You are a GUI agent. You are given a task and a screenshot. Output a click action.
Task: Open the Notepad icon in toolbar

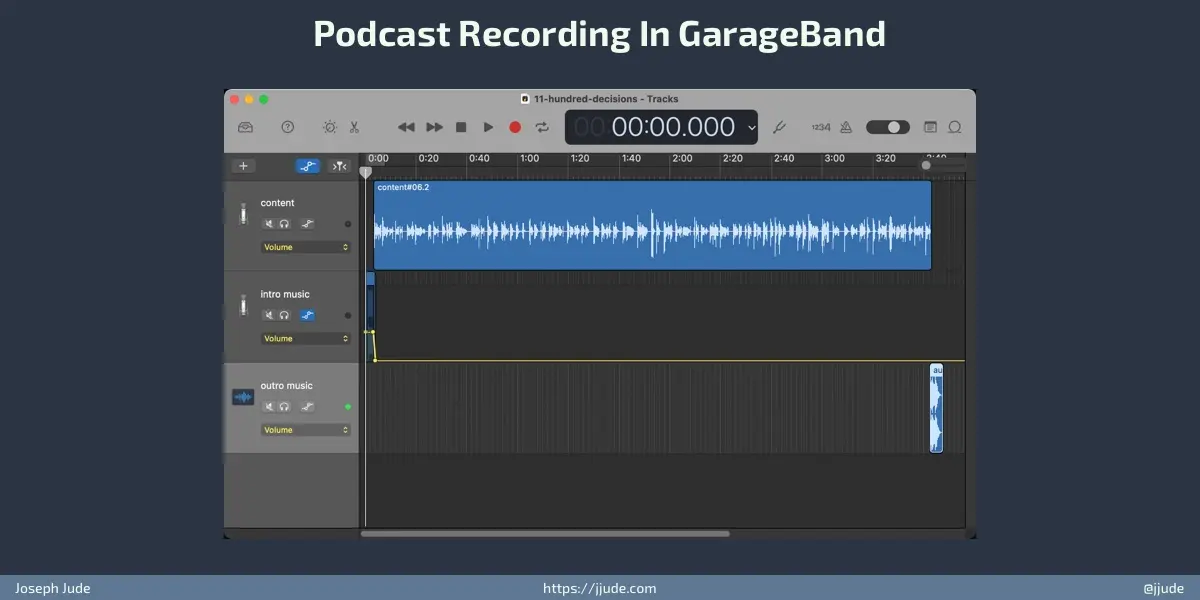click(930, 127)
